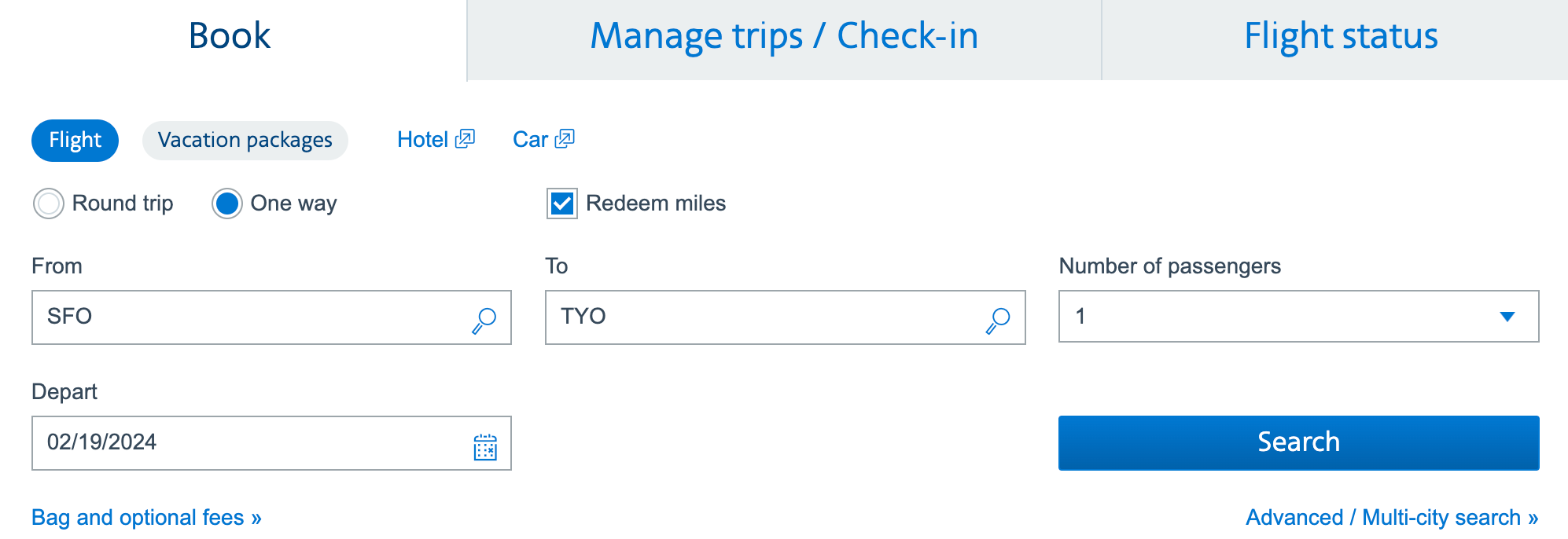Select the Flight booking pill
The width and height of the screenshot is (1568, 539).
(x=75, y=140)
